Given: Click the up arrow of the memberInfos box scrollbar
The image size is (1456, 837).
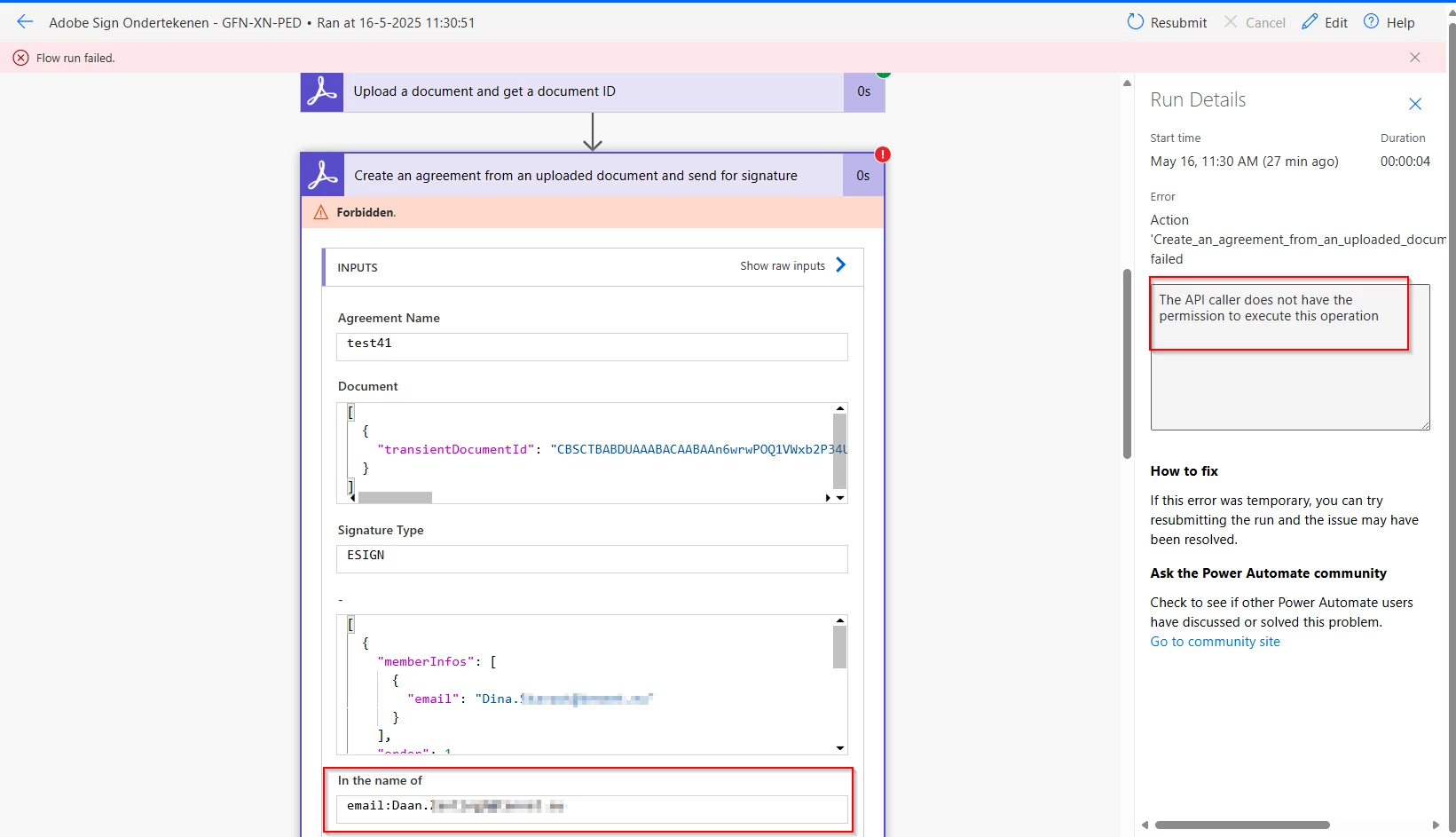Looking at the screenshot, I should click(840, 620).
